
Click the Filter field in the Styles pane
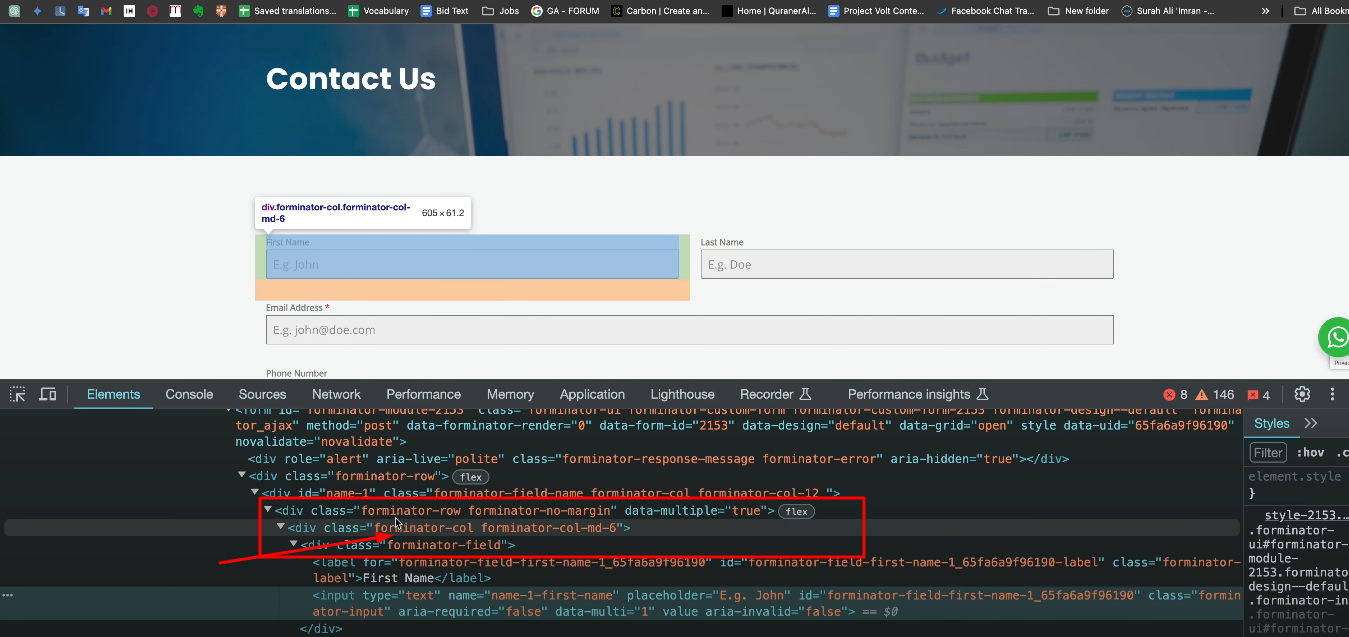tap(1267, 452)
